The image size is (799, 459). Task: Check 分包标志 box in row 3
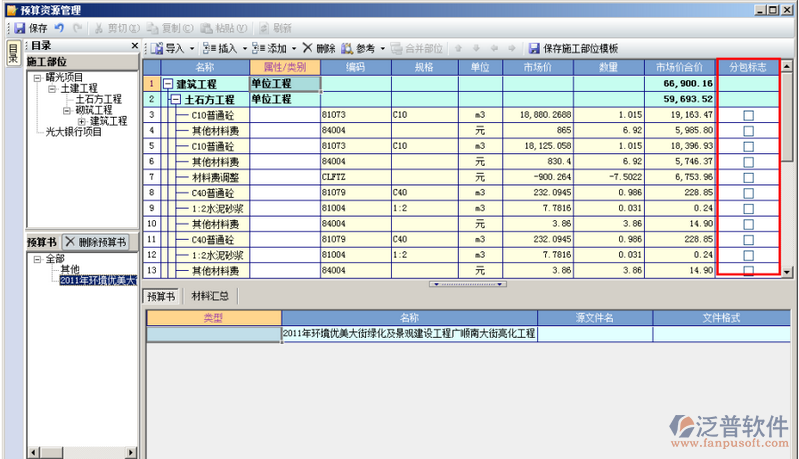click(x=748, y=116)
